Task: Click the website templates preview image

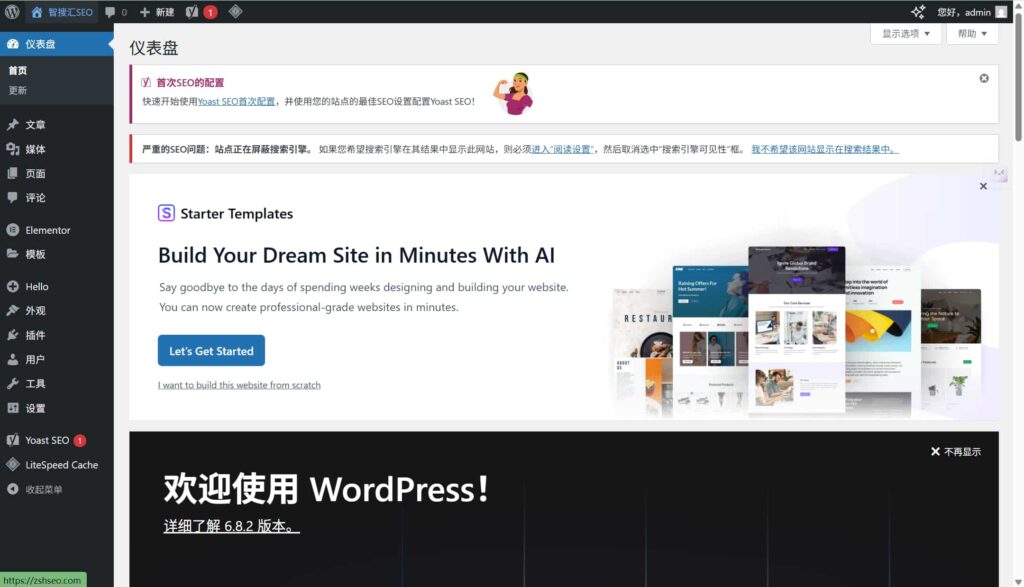Action: coord(797,332)
